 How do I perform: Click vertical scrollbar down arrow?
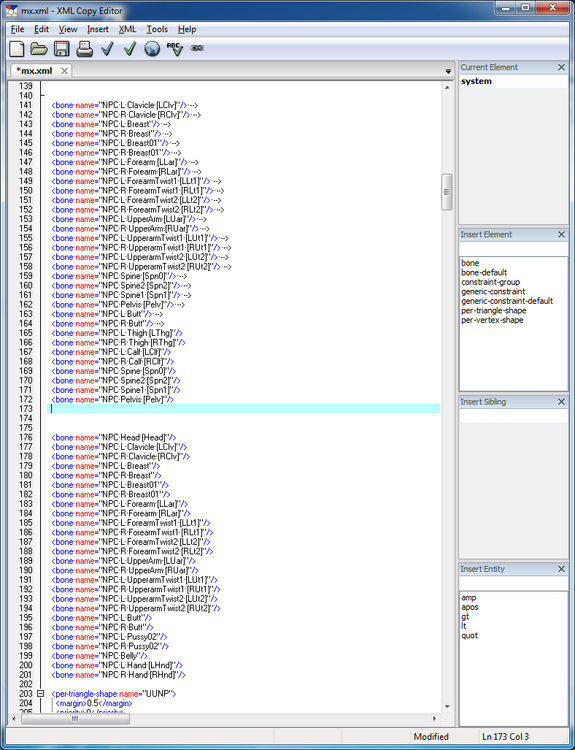pyautogui.click(x=447, y=706)
